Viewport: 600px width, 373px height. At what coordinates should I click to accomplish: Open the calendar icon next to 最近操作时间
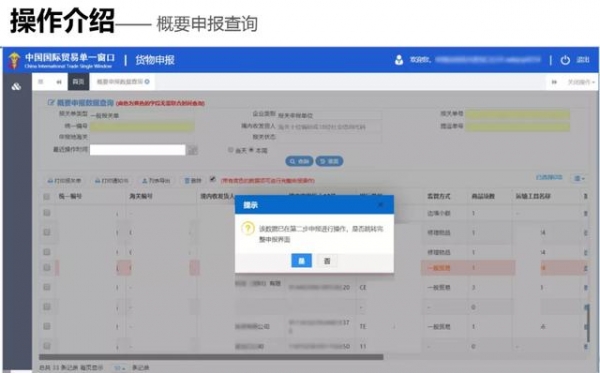(192, 150)
